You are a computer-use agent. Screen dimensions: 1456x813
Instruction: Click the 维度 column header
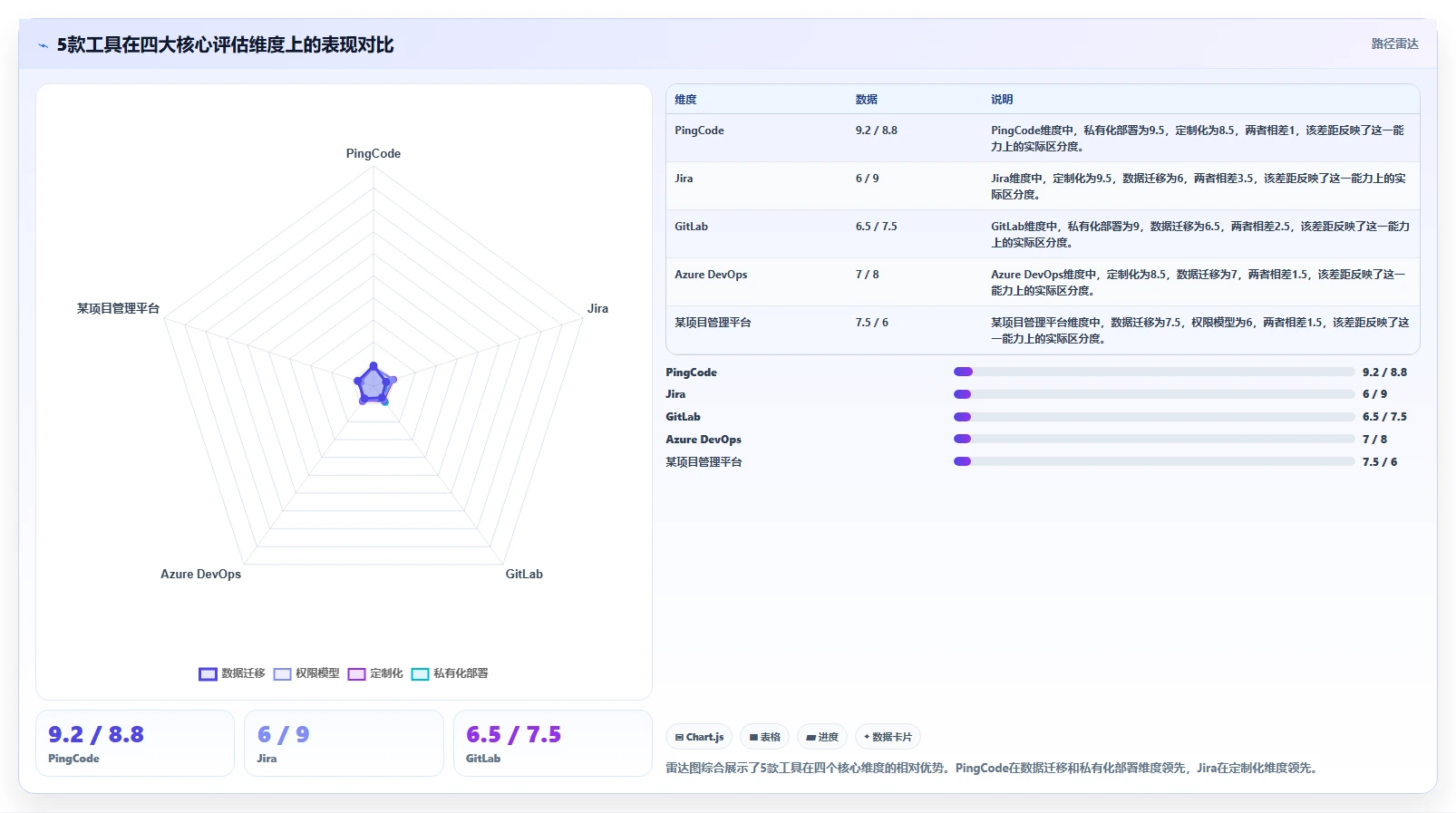(685, 100)
